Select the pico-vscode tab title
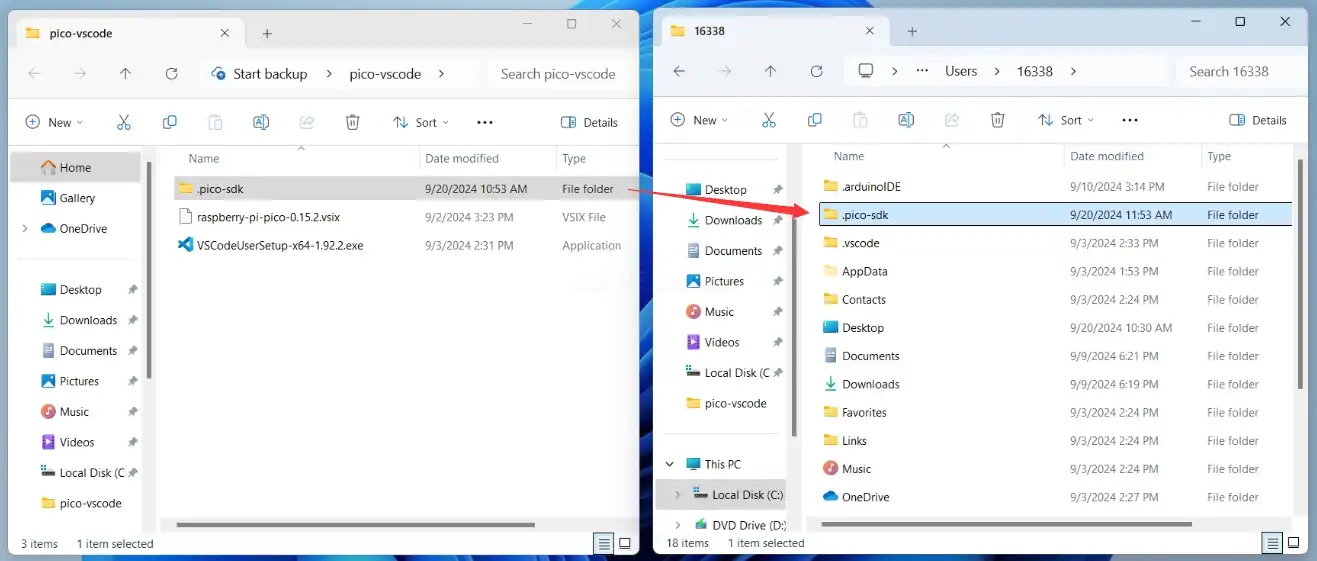This screenshot has width=1317, height=561. coord(81,33)
